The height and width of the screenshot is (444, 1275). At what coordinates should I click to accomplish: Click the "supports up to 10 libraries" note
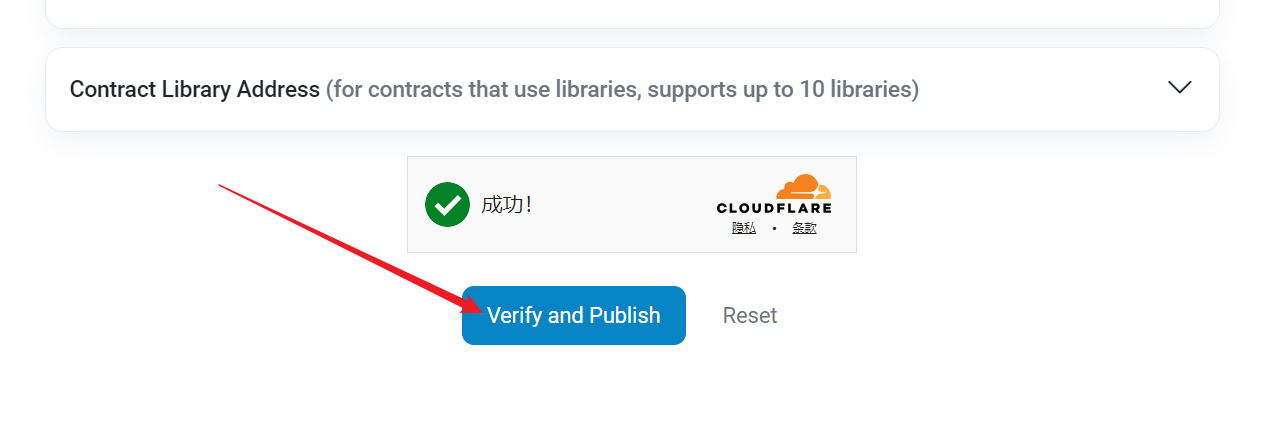coord(781,89)
